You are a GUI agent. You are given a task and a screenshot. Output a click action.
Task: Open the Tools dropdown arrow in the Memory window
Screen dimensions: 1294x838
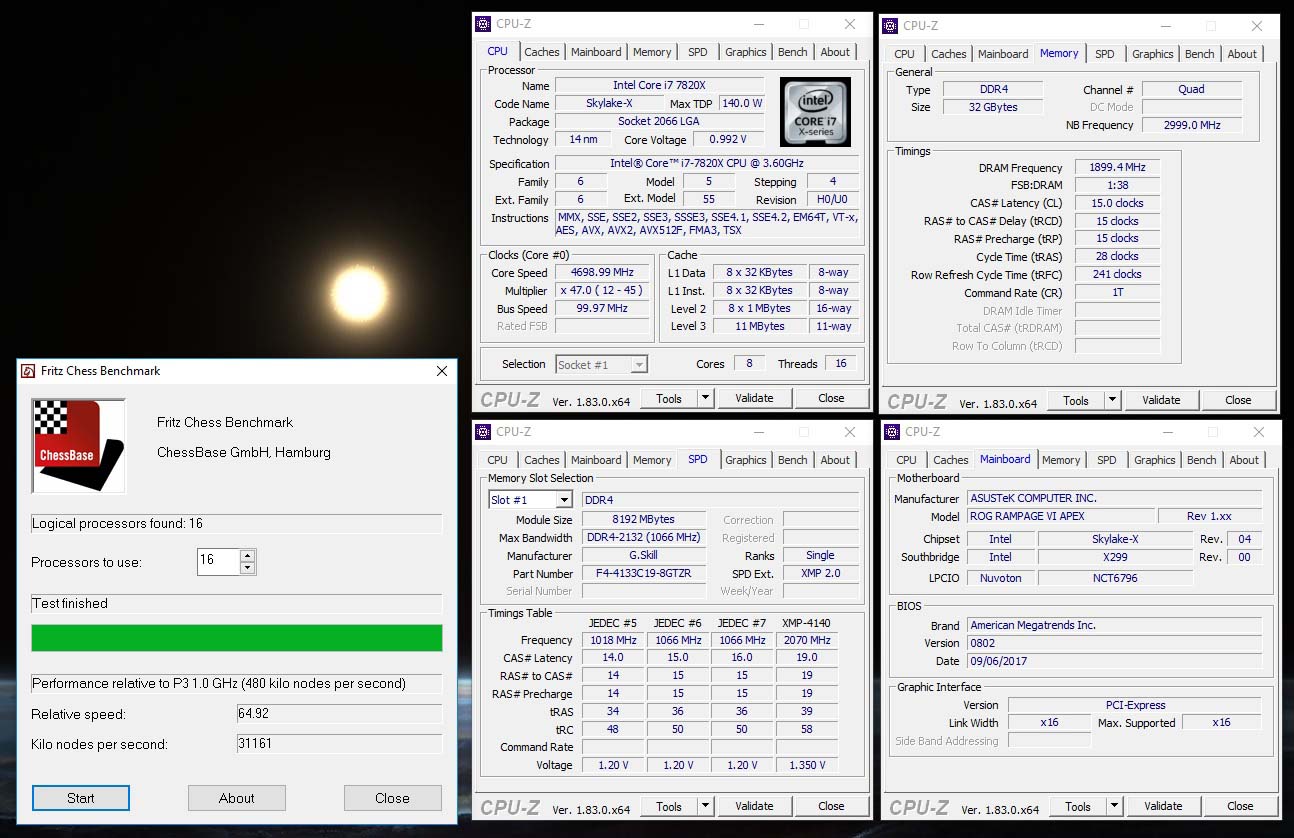click(1112, 400)
